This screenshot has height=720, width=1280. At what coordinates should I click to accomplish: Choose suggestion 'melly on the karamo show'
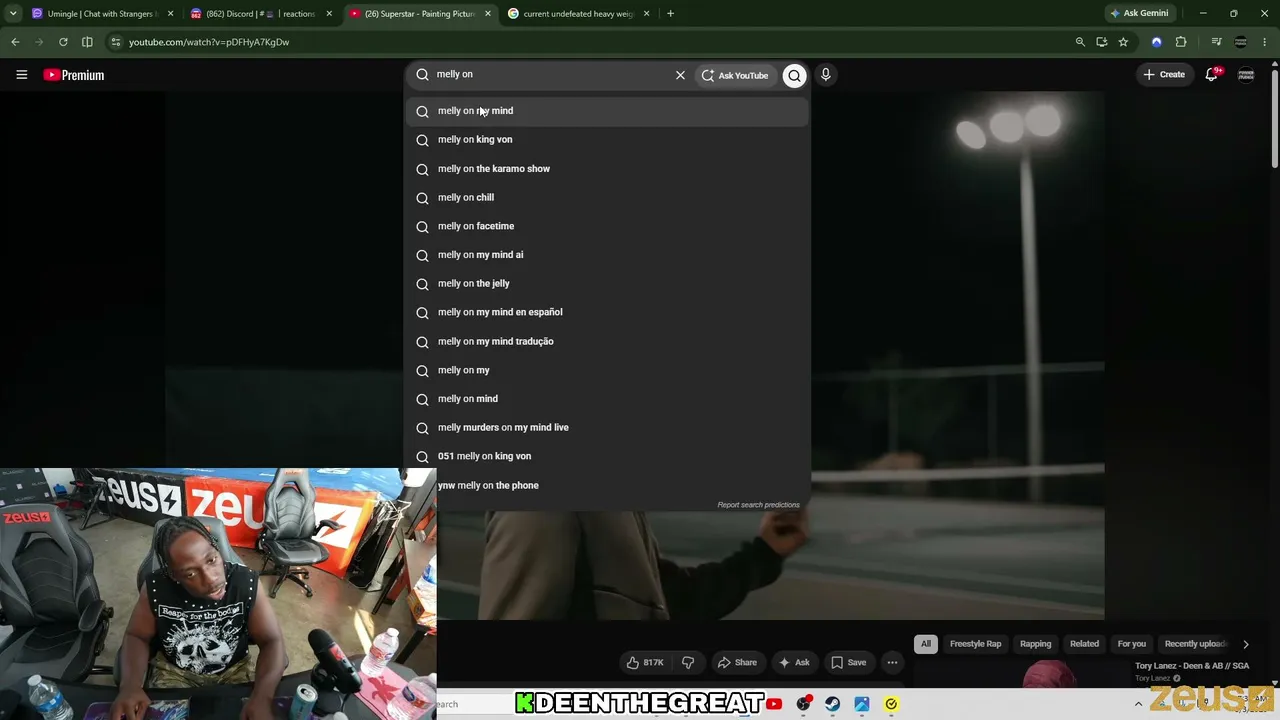608,169
